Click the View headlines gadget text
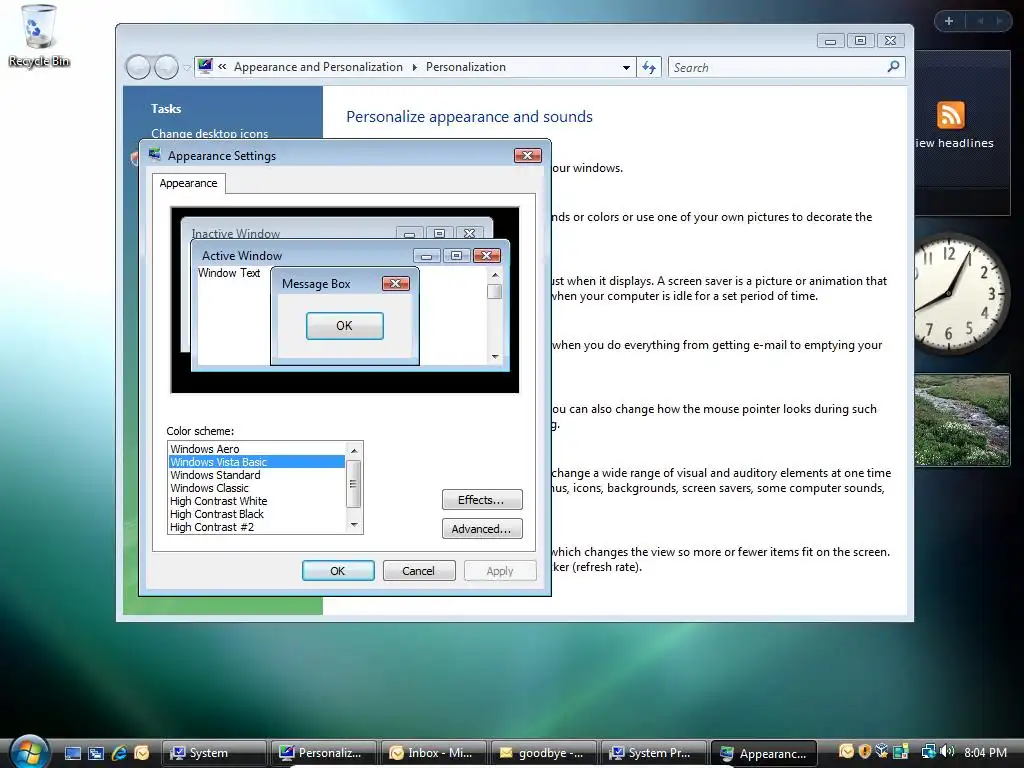 coord(955,143)
